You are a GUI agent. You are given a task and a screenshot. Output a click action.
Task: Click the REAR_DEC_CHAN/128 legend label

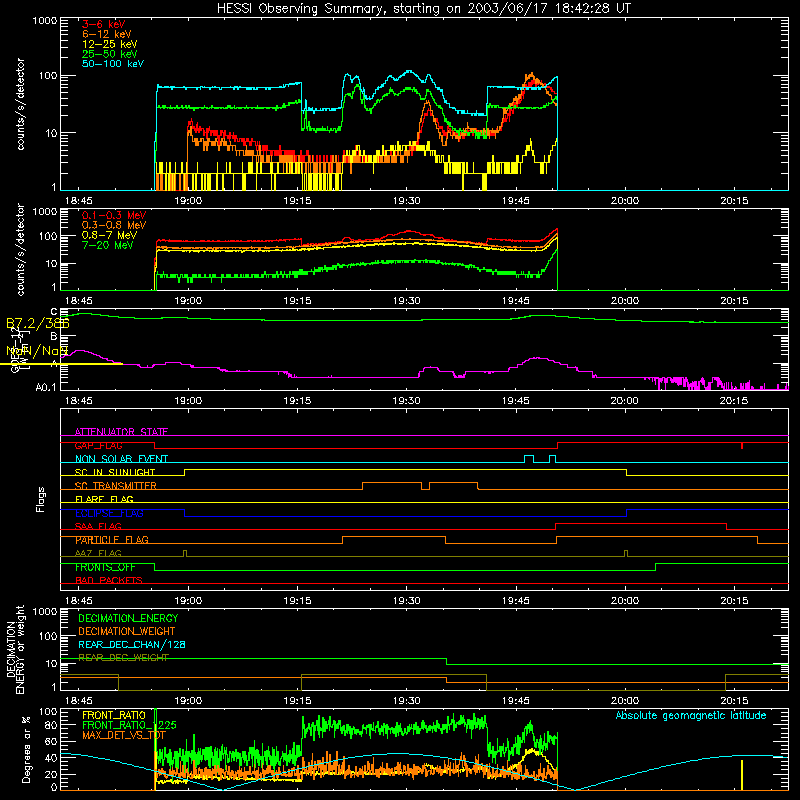click(x=132, y=645)
